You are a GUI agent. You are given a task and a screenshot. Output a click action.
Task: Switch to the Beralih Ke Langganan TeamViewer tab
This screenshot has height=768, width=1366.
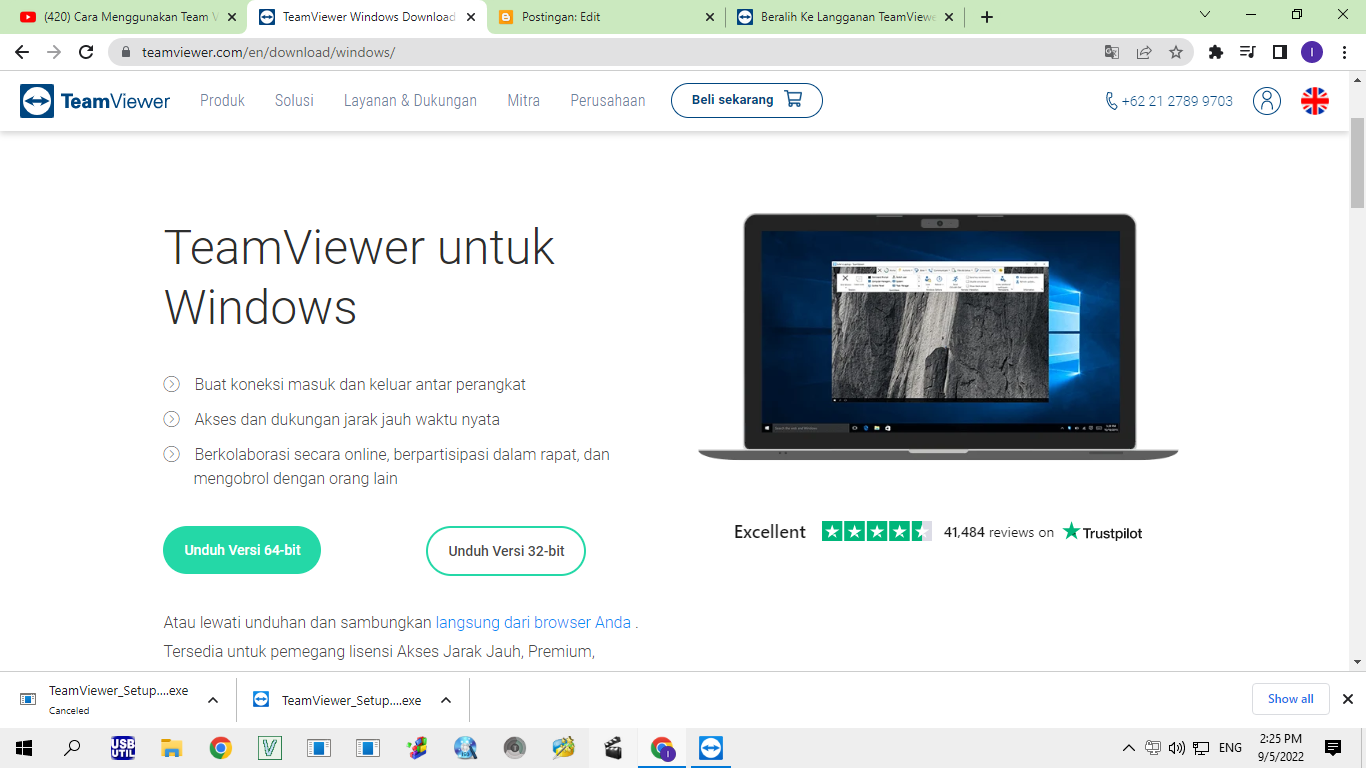[846, 17]
